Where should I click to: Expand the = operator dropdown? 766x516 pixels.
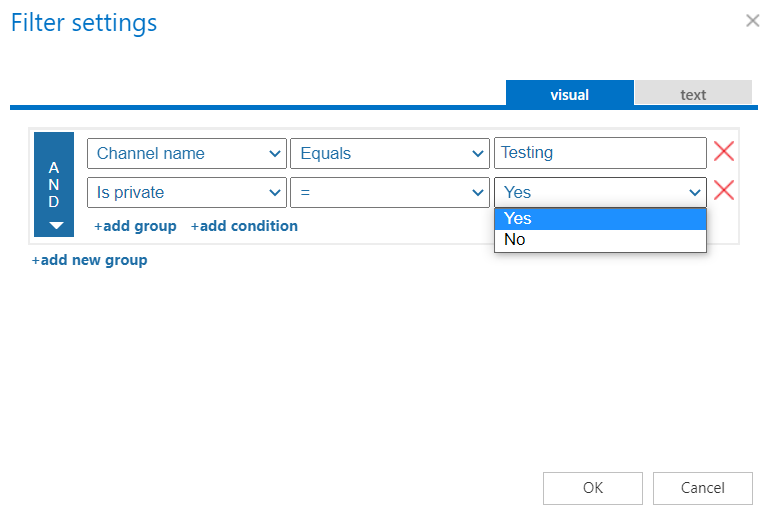[x=388, y=192]
